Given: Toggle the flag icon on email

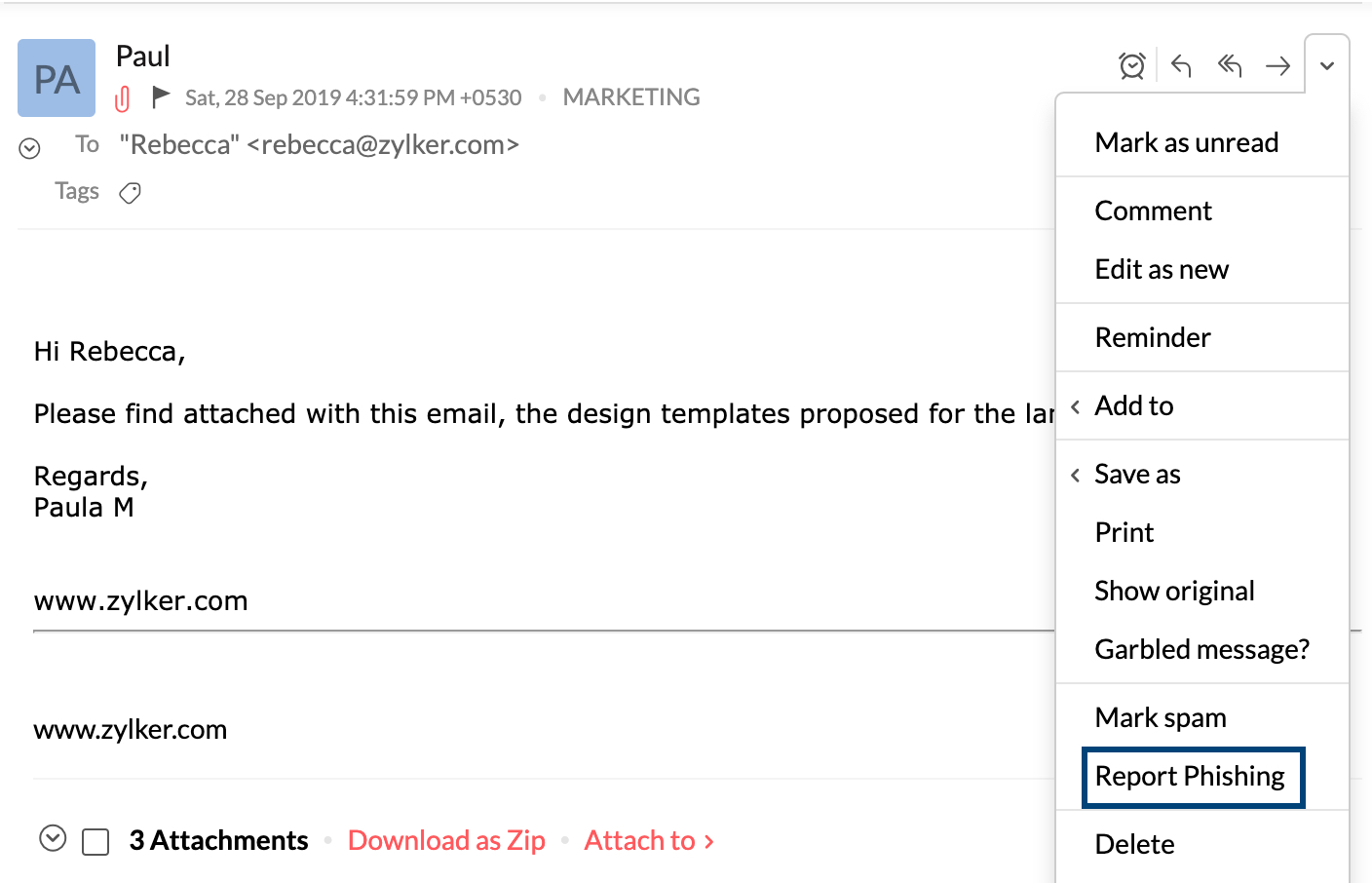Looking at the screenshot, I should click(x=161, y=96).
